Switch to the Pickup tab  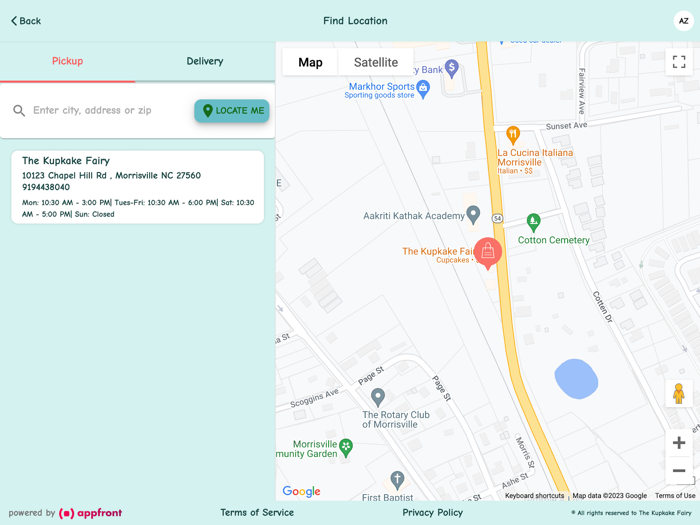(x=67, y=62)
